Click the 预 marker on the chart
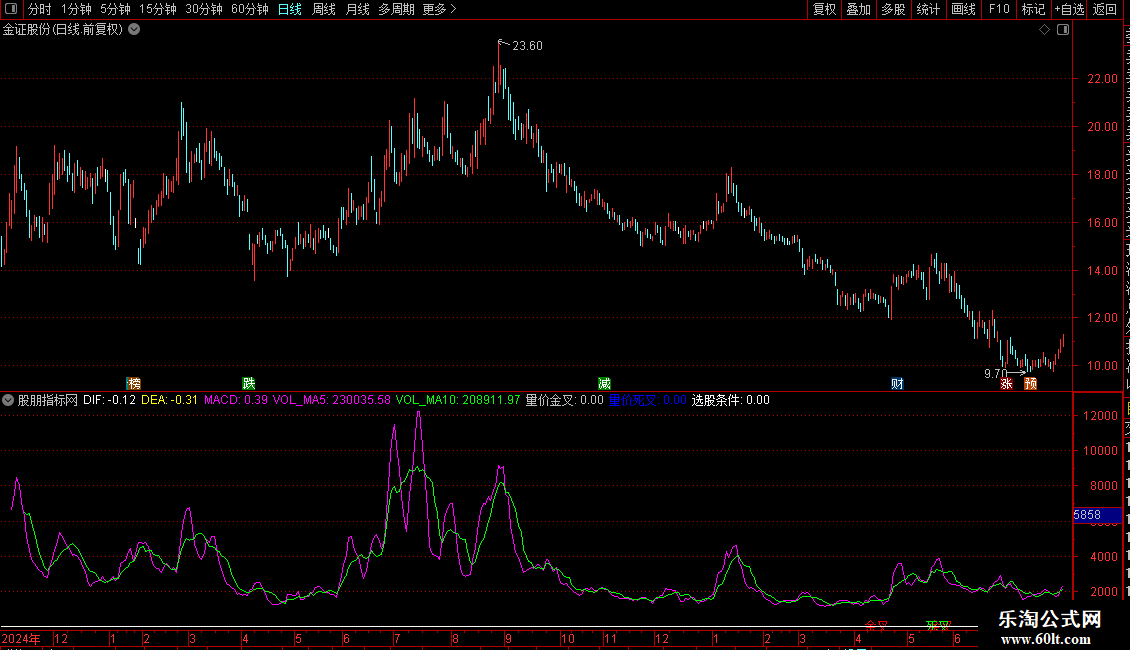This screenshot has height=650, width=1130. pos(1031,383)
